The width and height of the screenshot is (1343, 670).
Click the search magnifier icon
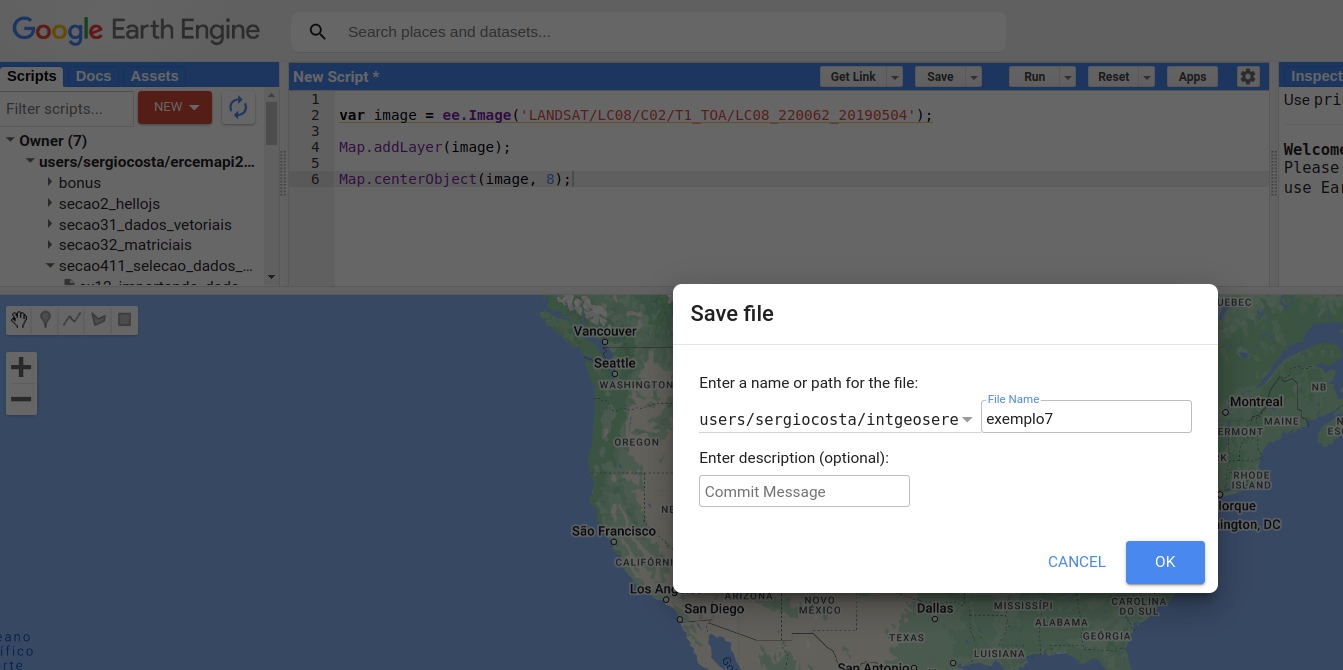click(x=318, y=32)
